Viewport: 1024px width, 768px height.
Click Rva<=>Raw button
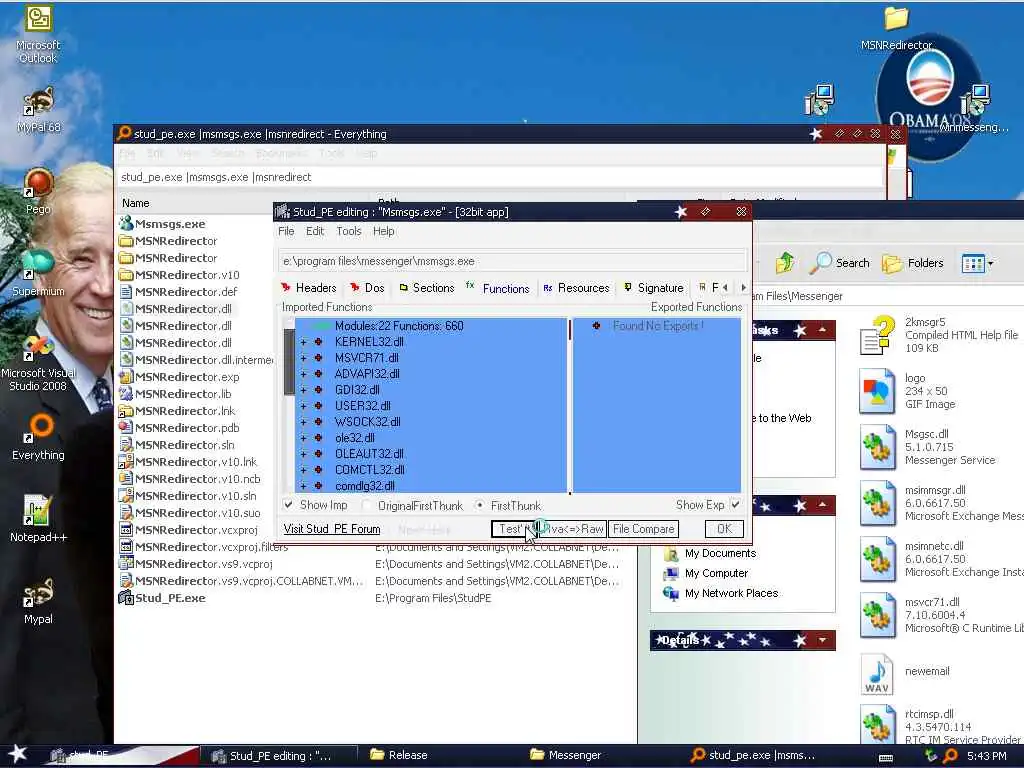point(573,529)
